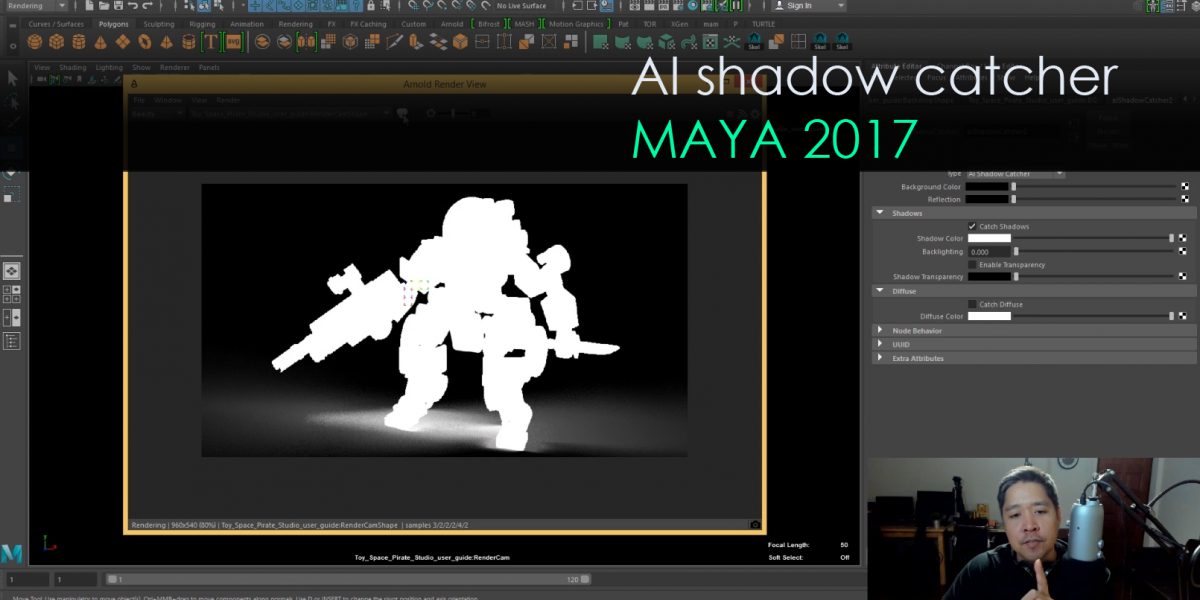Click the Background Color swatch
Screen dimensions: 1200x600
click(x=988, y=187)
